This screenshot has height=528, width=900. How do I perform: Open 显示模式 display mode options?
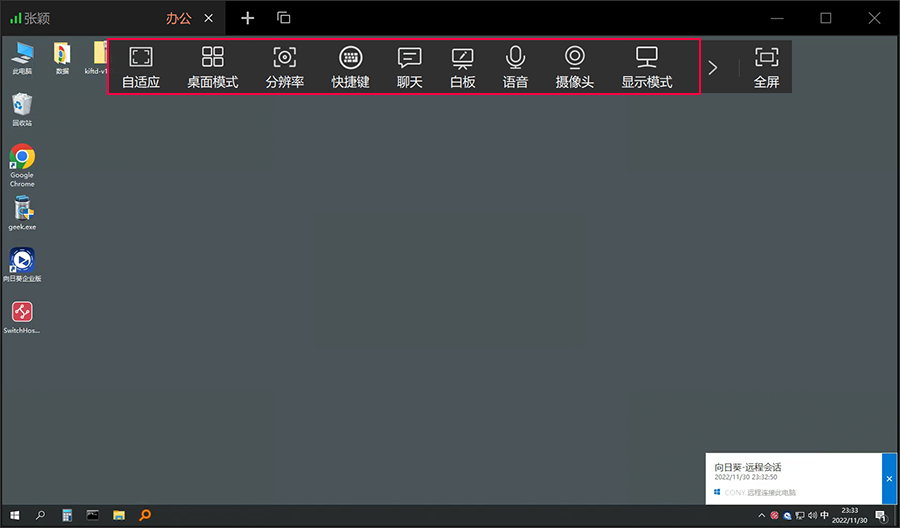pyautogui.click(x=646, y=67)
